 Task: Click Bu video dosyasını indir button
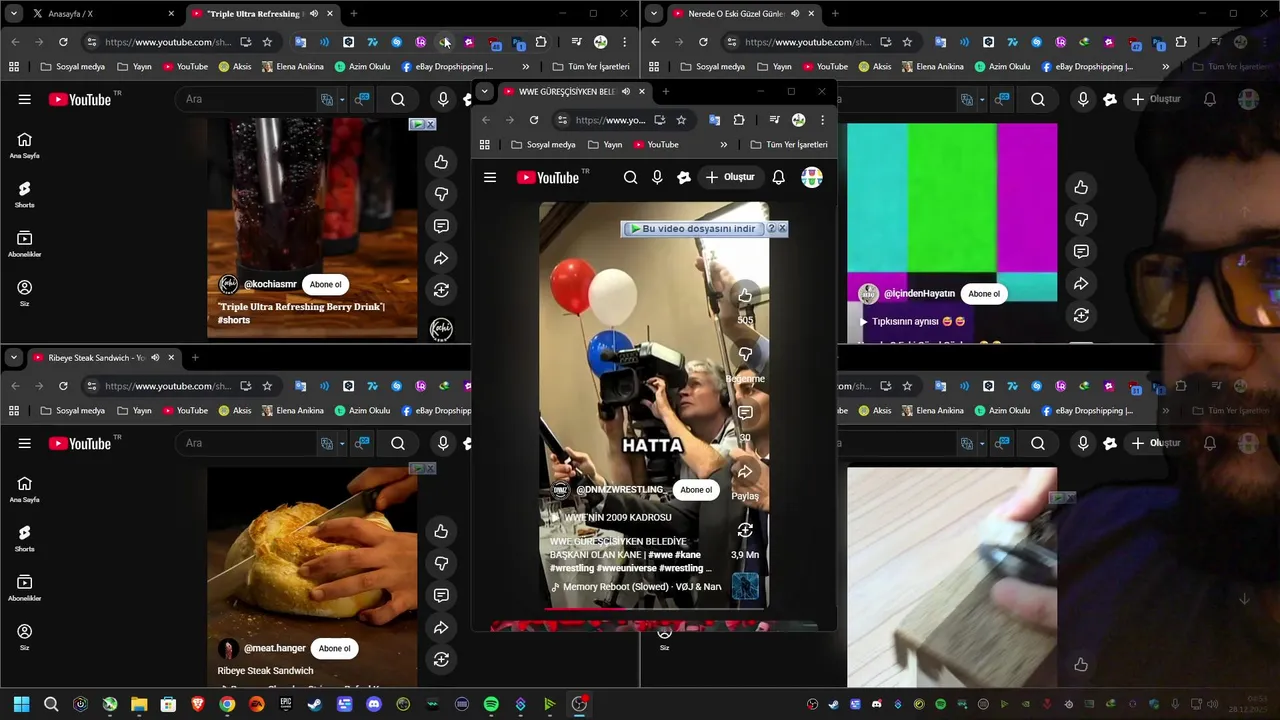[x=693, y=229]
